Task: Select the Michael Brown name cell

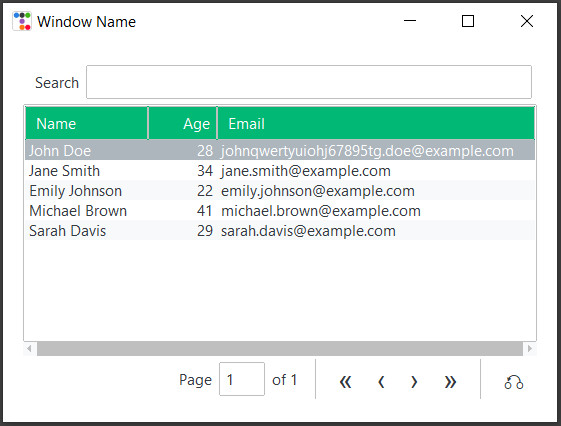Action: pos(87,211)
